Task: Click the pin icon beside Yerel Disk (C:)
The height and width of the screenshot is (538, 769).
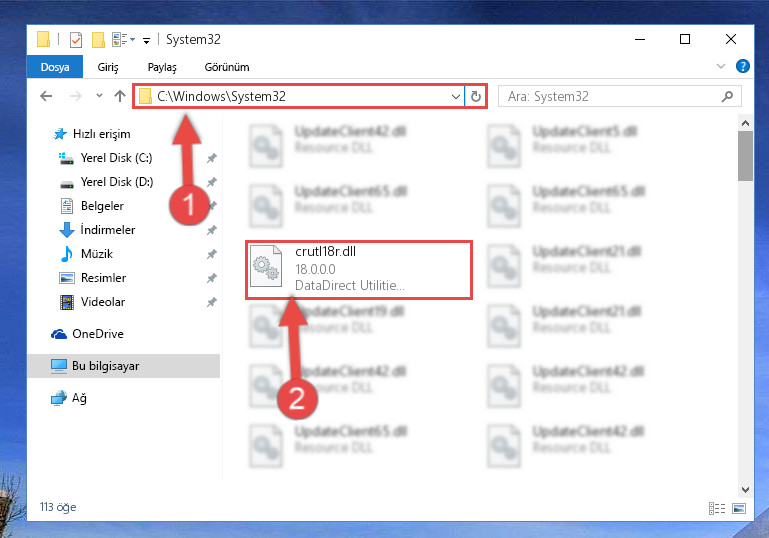Action: click(211, 158)
